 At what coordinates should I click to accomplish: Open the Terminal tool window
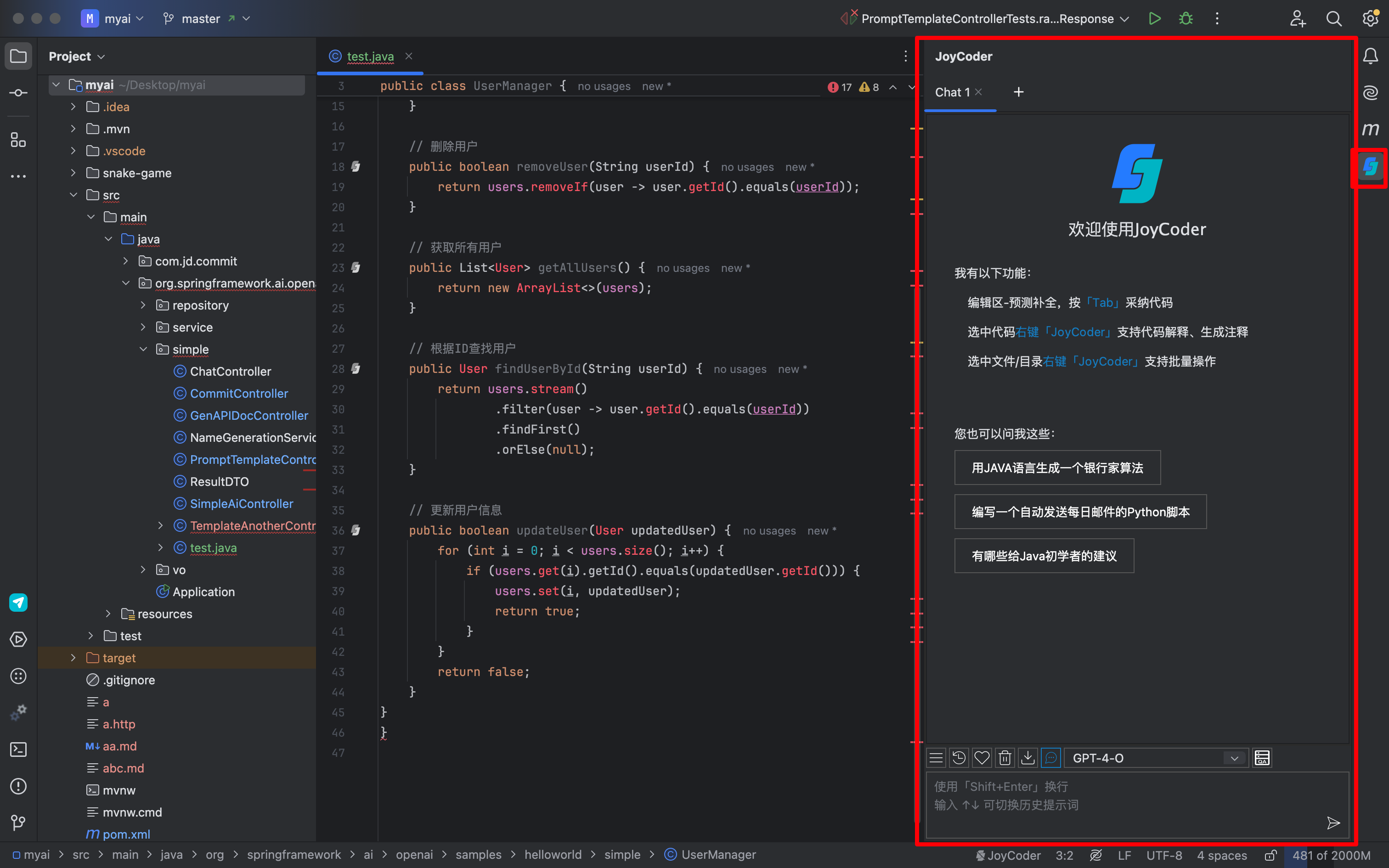pos(18,749)
